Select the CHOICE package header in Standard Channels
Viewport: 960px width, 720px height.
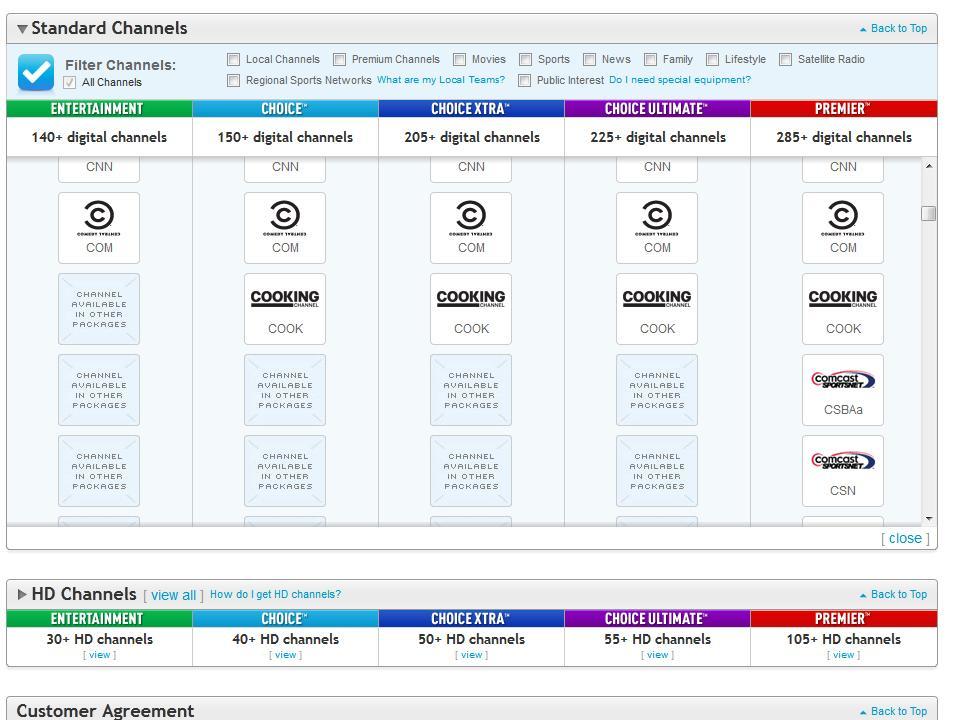tap(285, 108)
